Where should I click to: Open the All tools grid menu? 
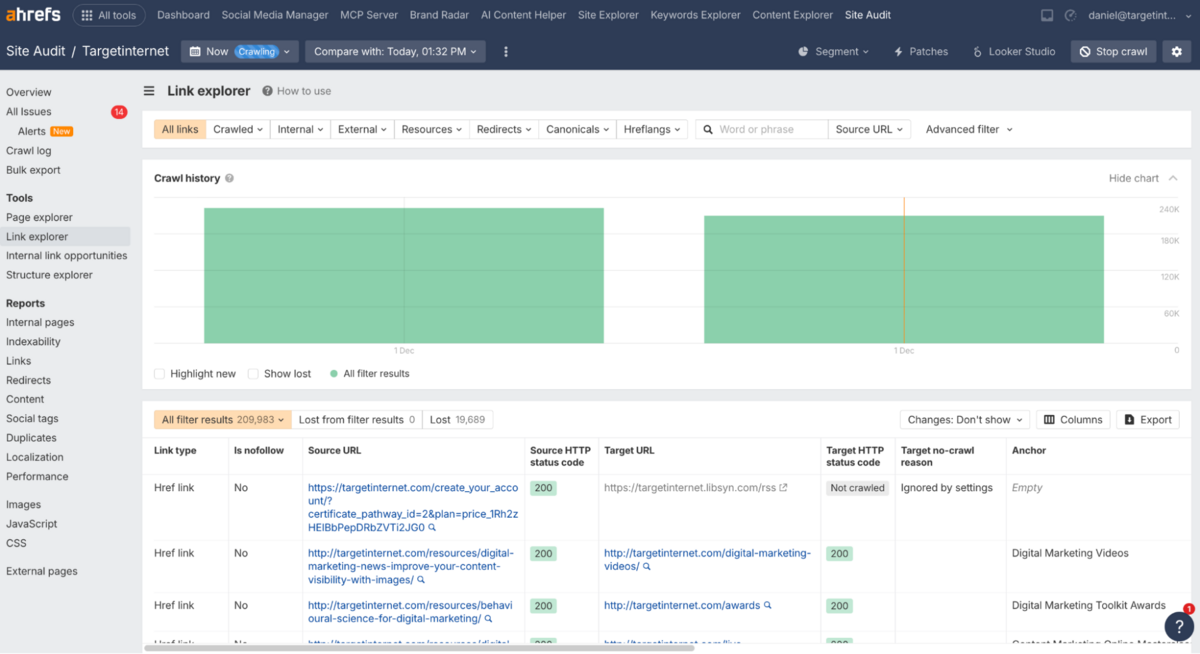tap(109, 15)
